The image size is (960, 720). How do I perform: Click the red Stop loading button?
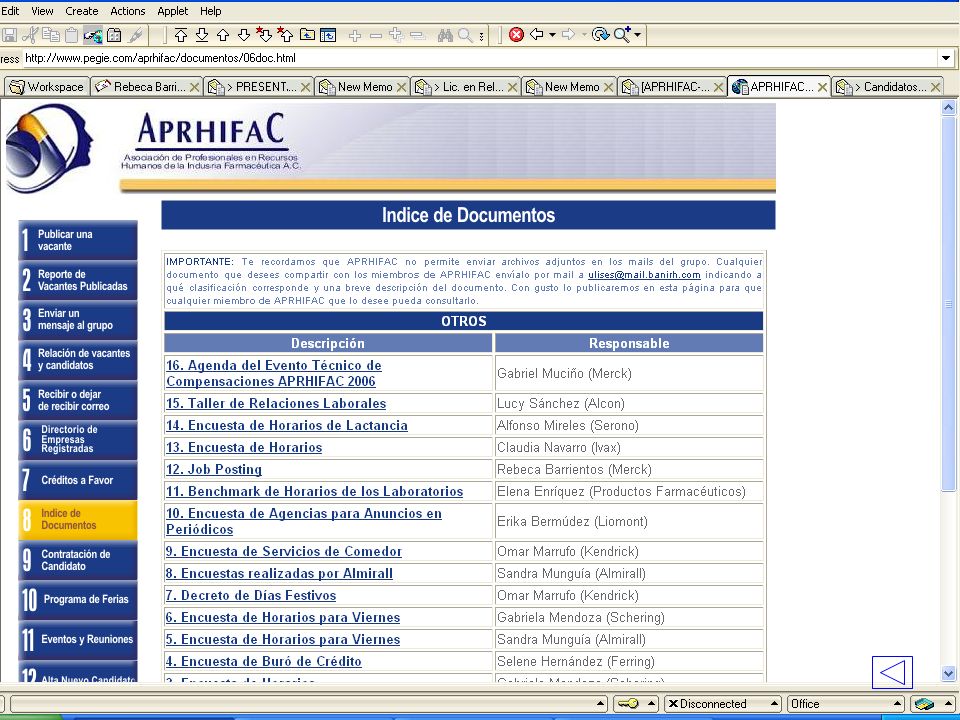click(517, 35)
